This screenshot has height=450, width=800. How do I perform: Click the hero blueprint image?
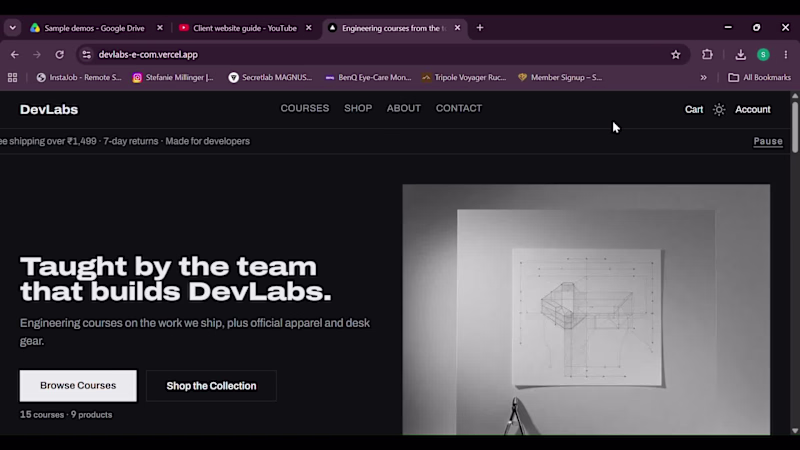(586, 310)
